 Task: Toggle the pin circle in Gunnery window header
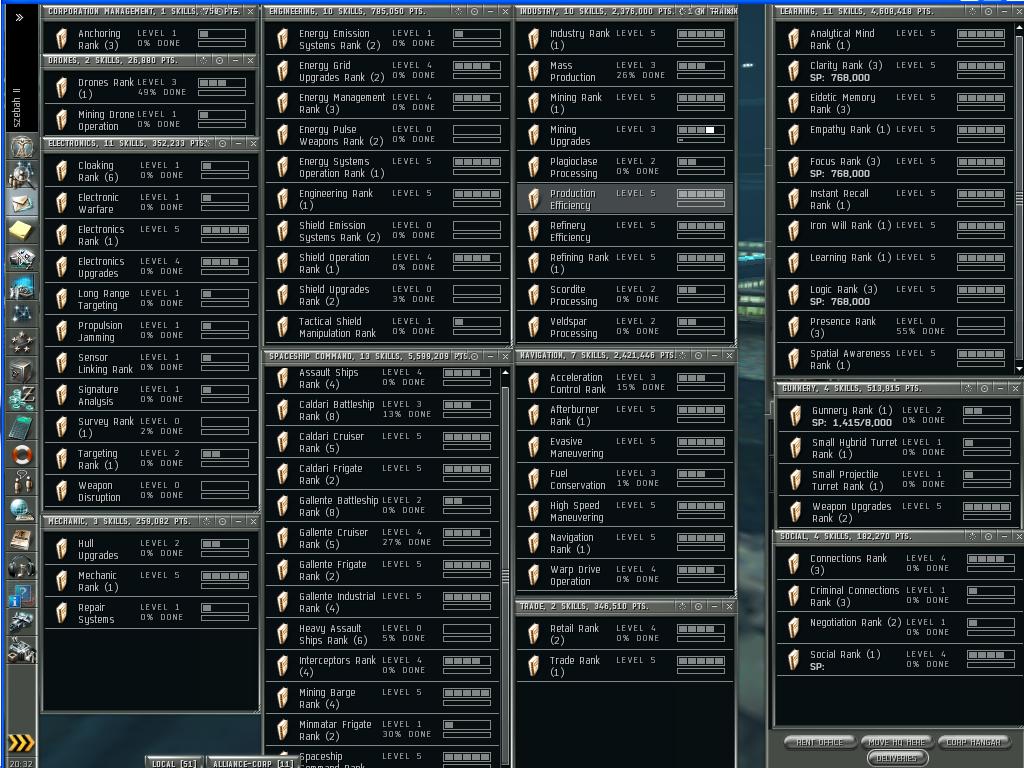click(x=985, y=388)
